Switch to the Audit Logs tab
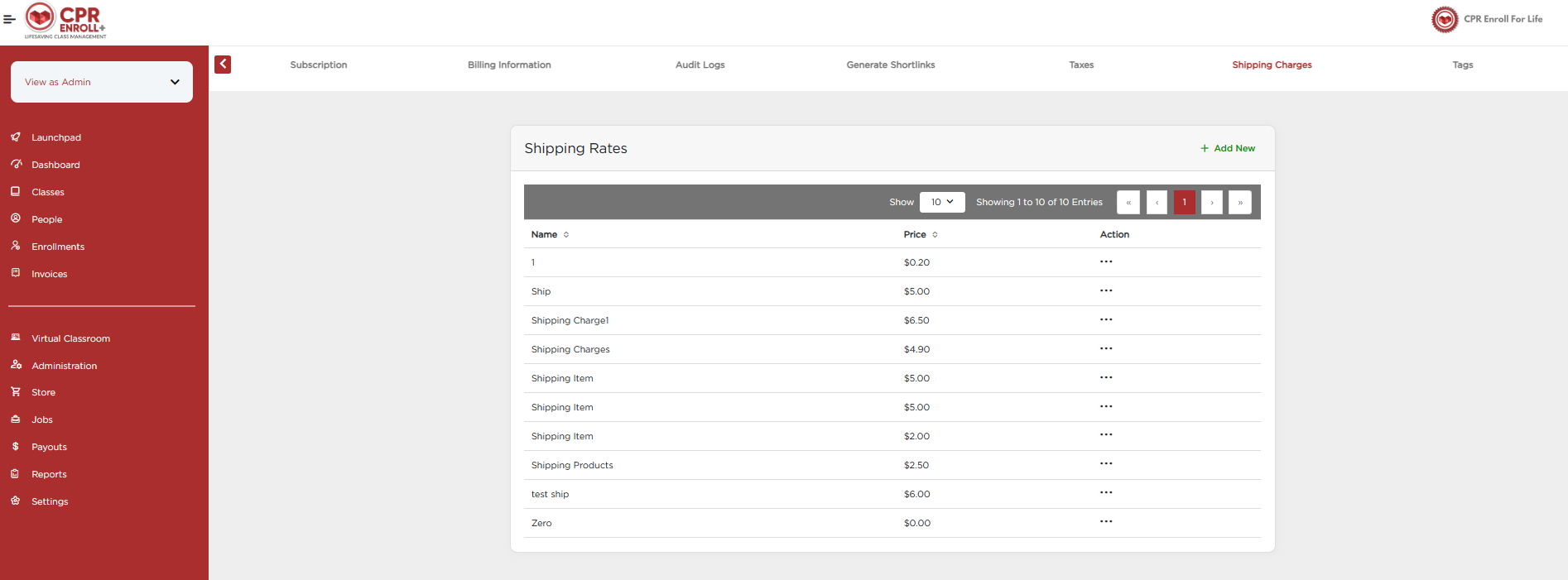The width and height of the screenshot is (1568, 580). pyautogui.click(x=700, y=65)
